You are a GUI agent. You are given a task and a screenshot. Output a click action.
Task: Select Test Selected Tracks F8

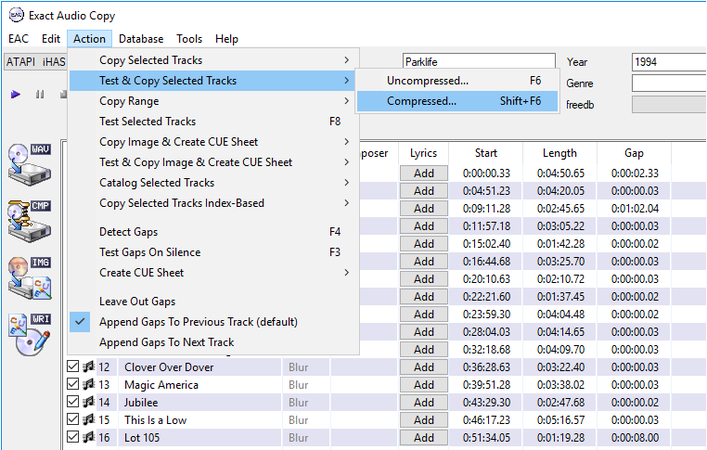coord(214,121)
